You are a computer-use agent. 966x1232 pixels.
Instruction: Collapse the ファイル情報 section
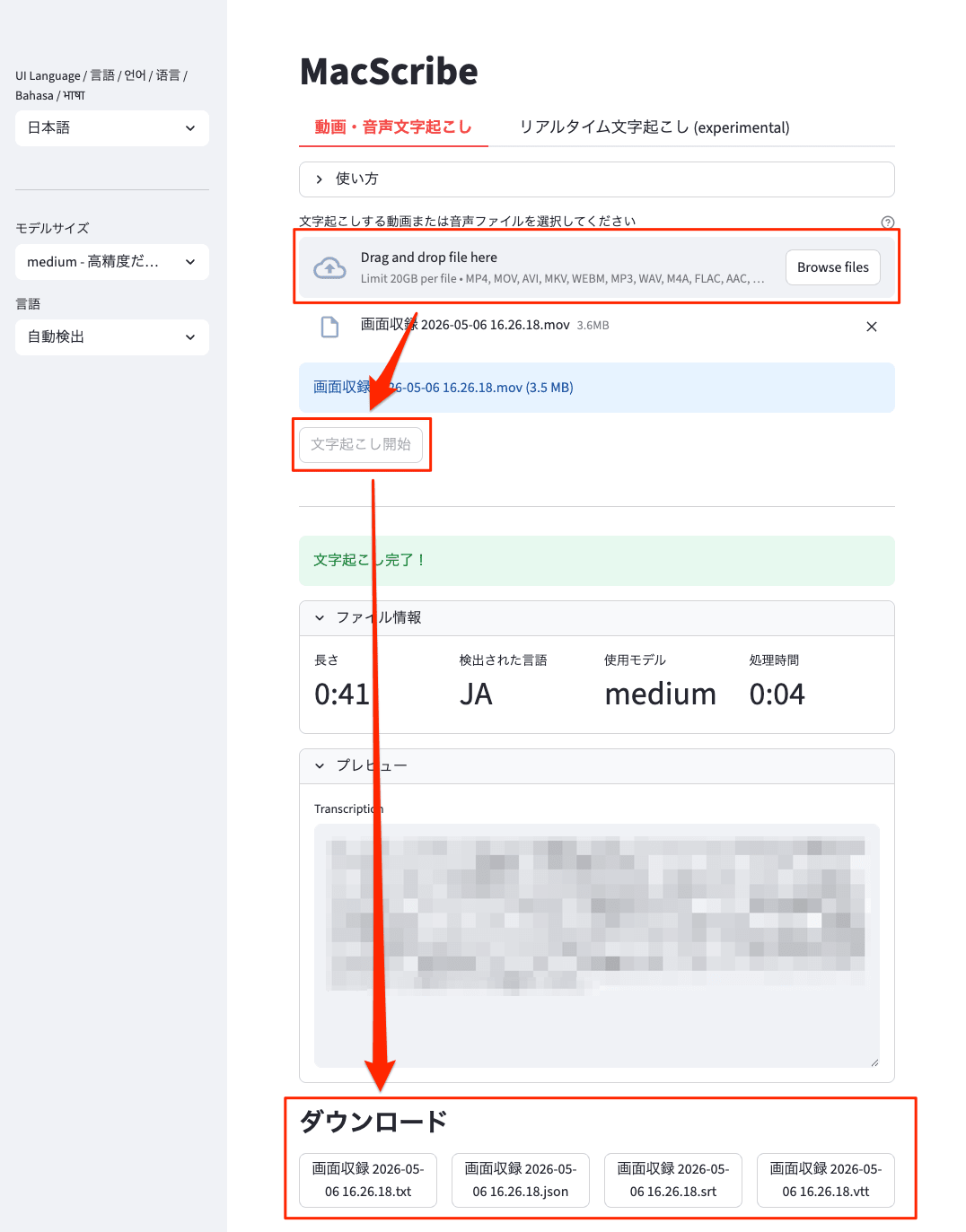(597, 618)
